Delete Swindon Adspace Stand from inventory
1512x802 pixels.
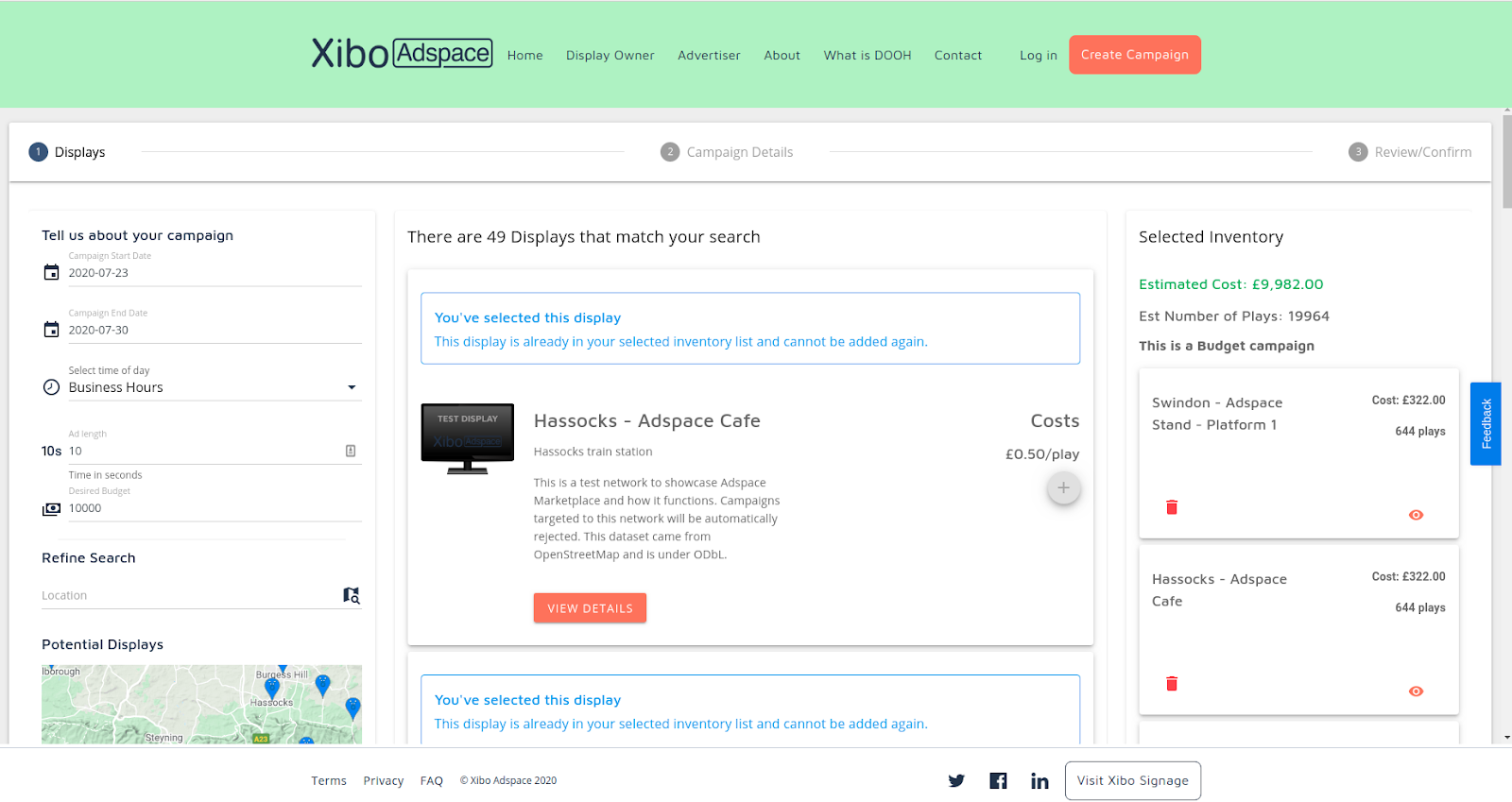click(1172, 507)
